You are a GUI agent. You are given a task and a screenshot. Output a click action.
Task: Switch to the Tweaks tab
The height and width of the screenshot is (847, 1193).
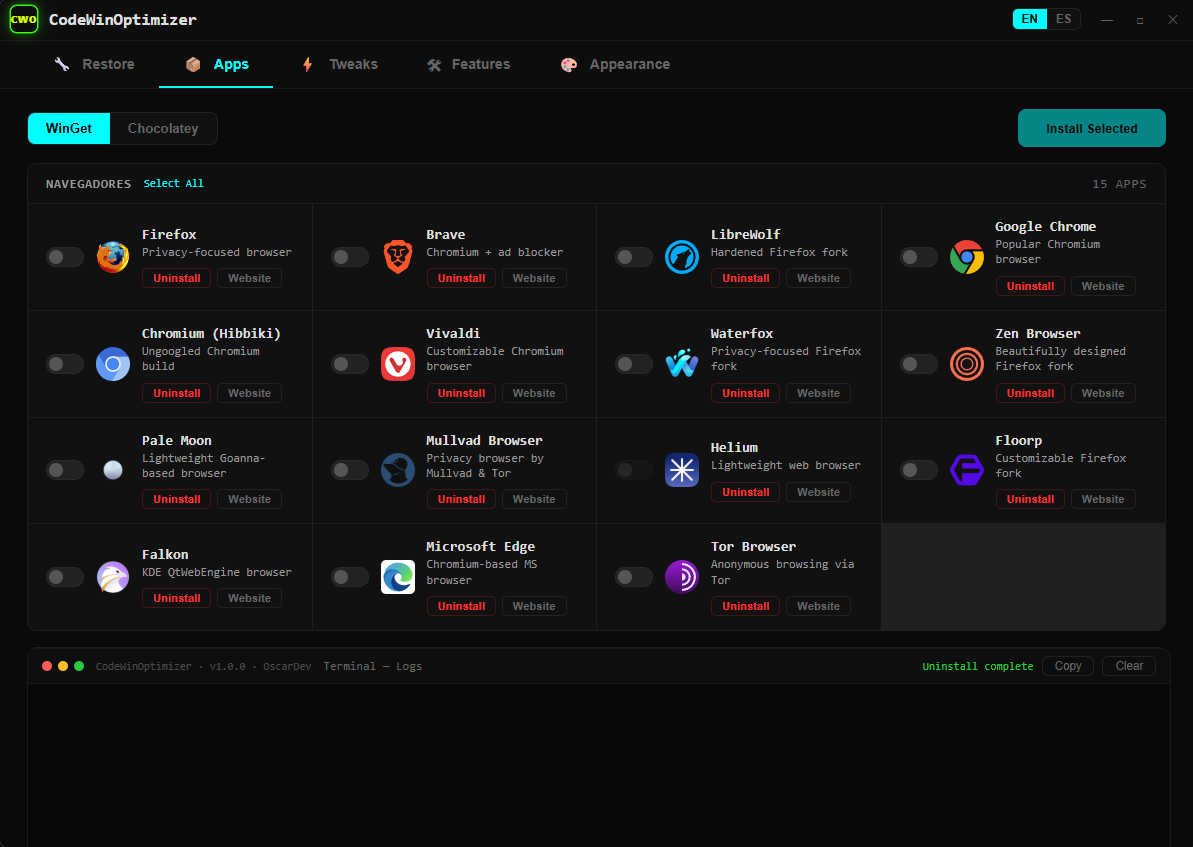(x=340, y=65)
